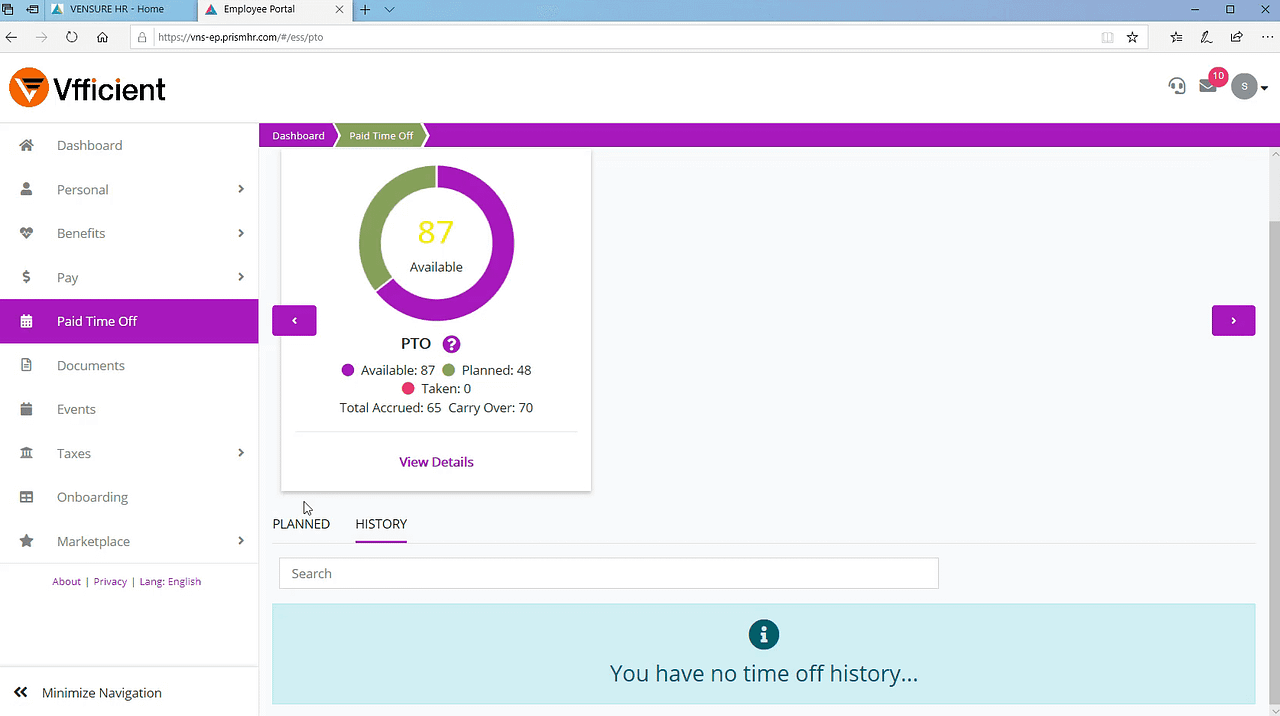This screenshot has height=716, width=1280.
Task: Click the headset support icon
Action: point(1177,87)
